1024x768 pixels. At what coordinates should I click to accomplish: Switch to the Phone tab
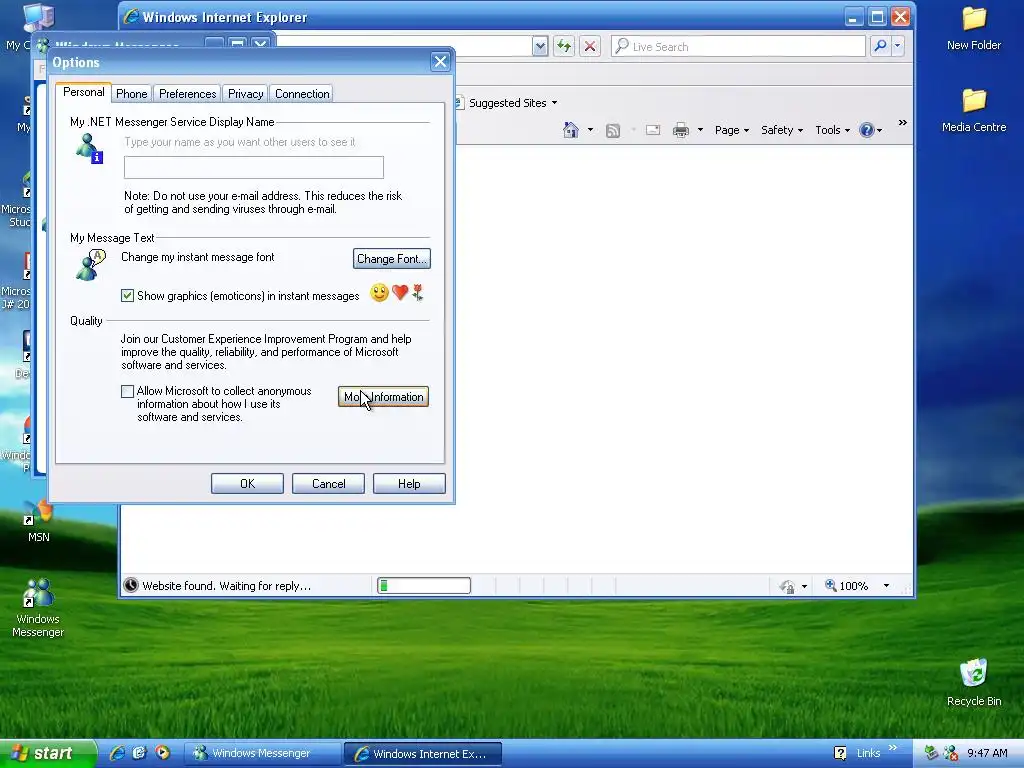pos(131,93)
